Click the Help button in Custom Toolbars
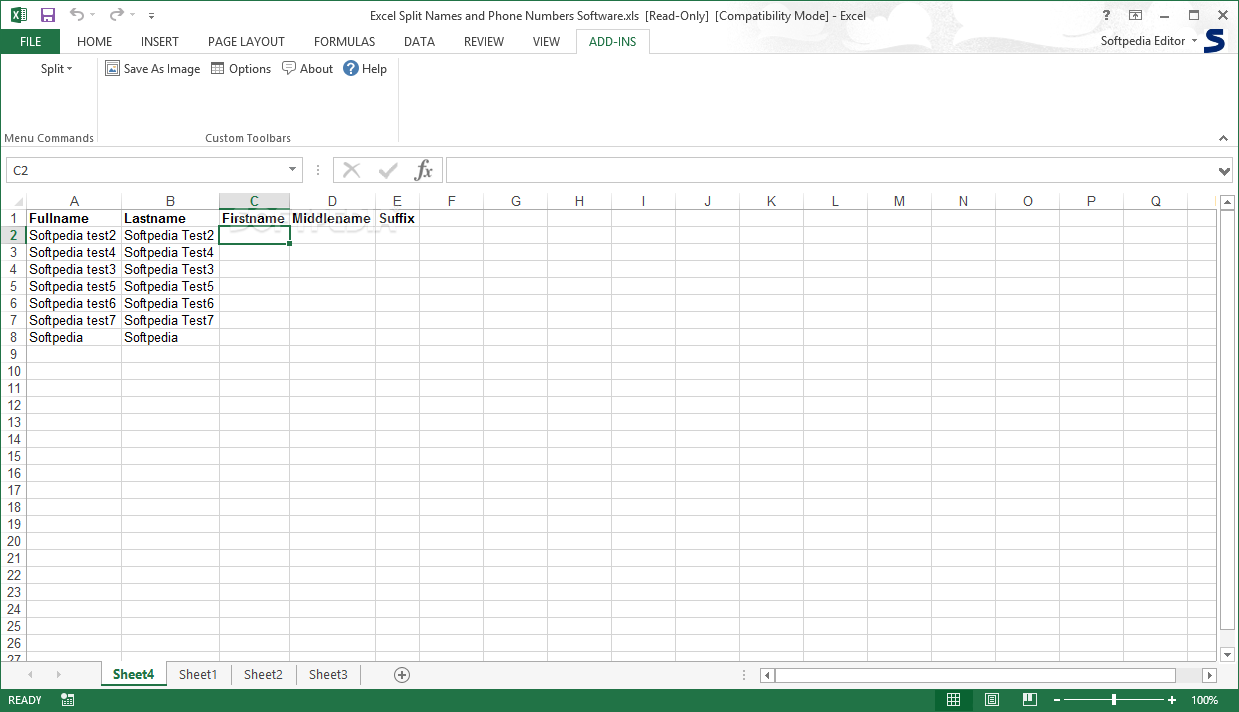The image size is (1239, 712). (365, 69)
